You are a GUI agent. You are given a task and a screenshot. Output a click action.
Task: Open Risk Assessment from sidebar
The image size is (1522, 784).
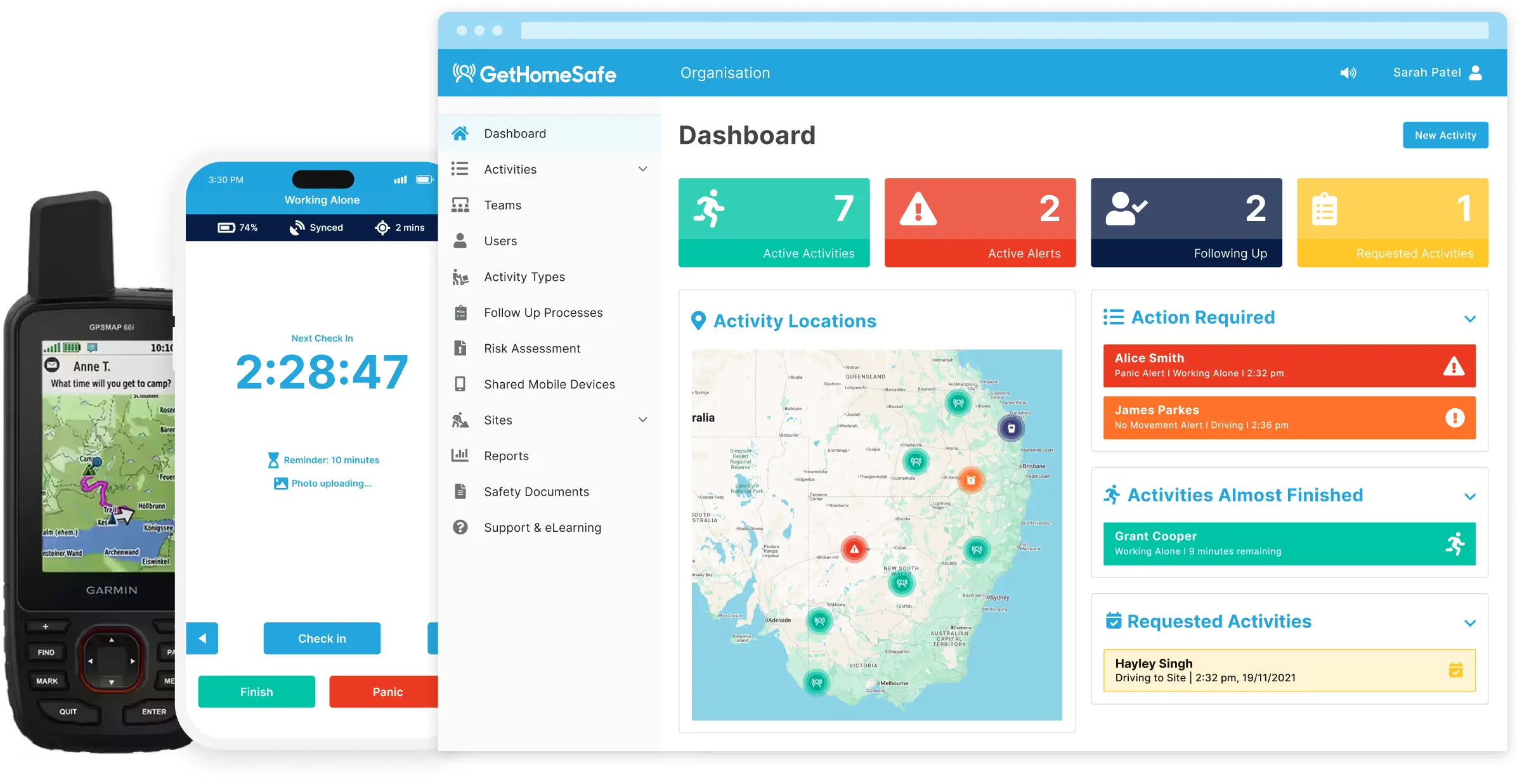(x=531, y=349)
